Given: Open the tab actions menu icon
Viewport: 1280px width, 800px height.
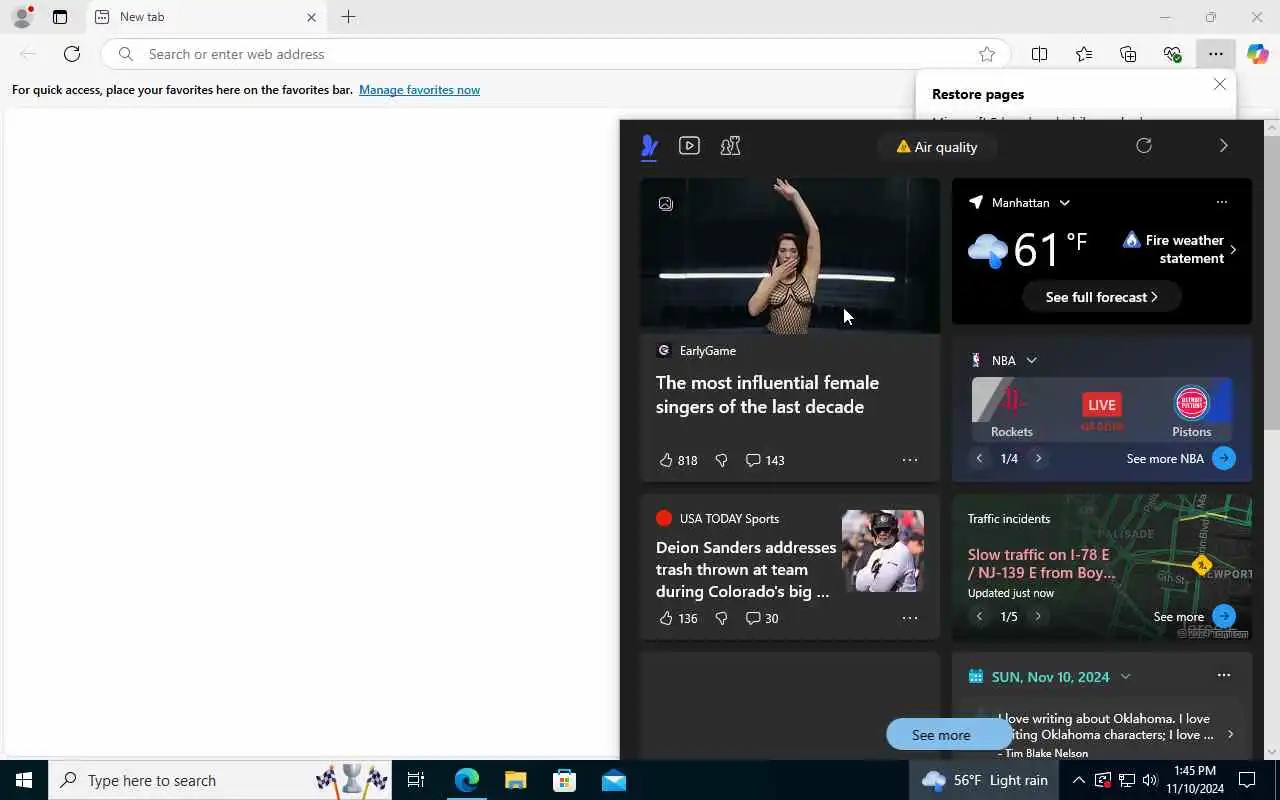Looking at the screenshot, I should [60, 17].
